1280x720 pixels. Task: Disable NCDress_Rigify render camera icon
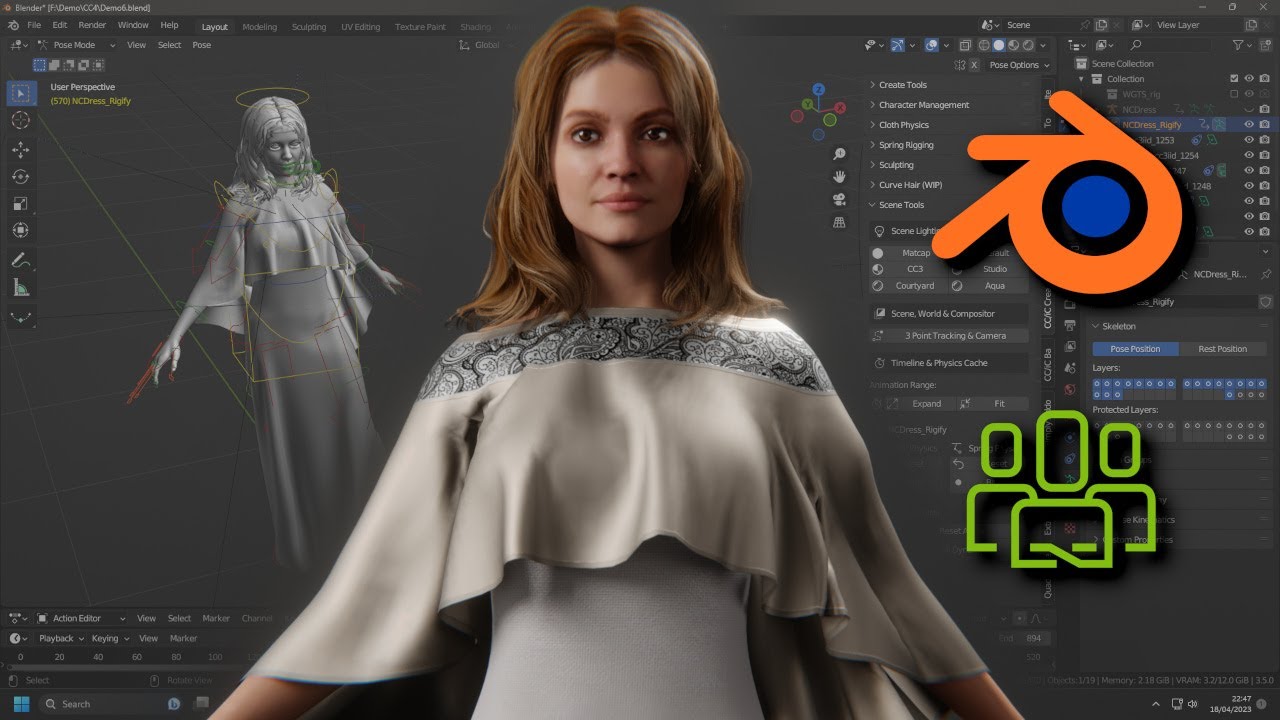point(1265,125)
